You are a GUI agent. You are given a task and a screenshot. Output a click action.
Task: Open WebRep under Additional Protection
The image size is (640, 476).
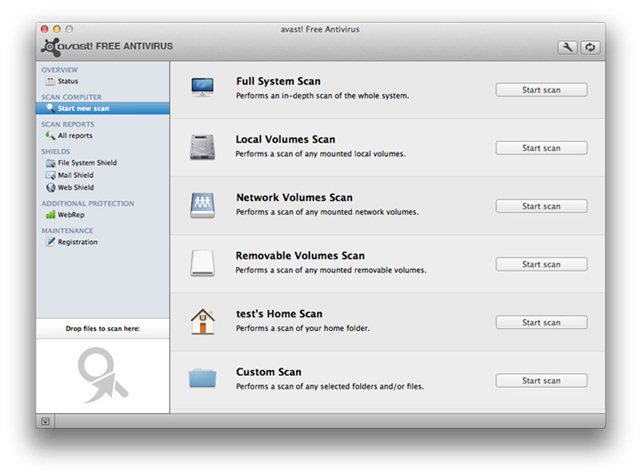click(x=70, y=214)
